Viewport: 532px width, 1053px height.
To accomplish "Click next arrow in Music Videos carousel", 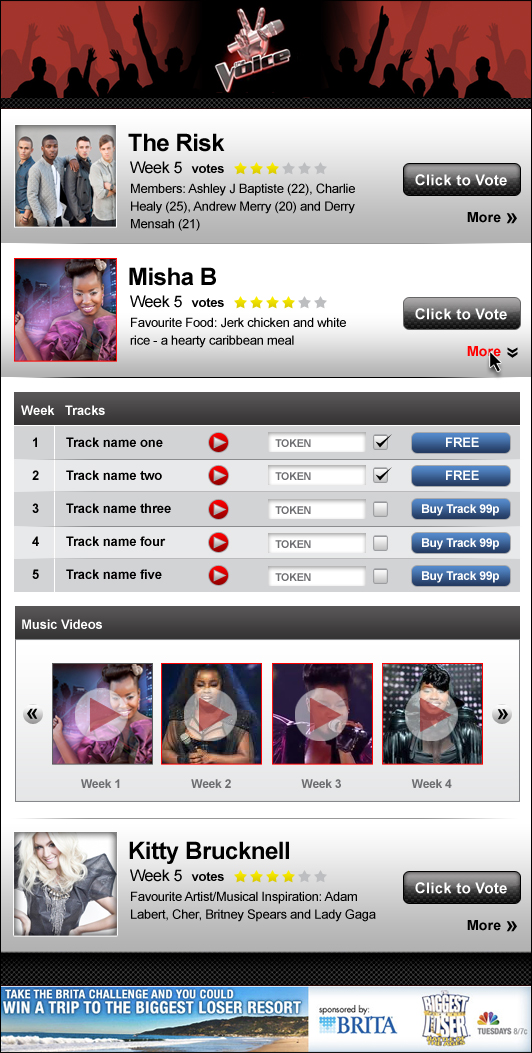I will (502, 714).
